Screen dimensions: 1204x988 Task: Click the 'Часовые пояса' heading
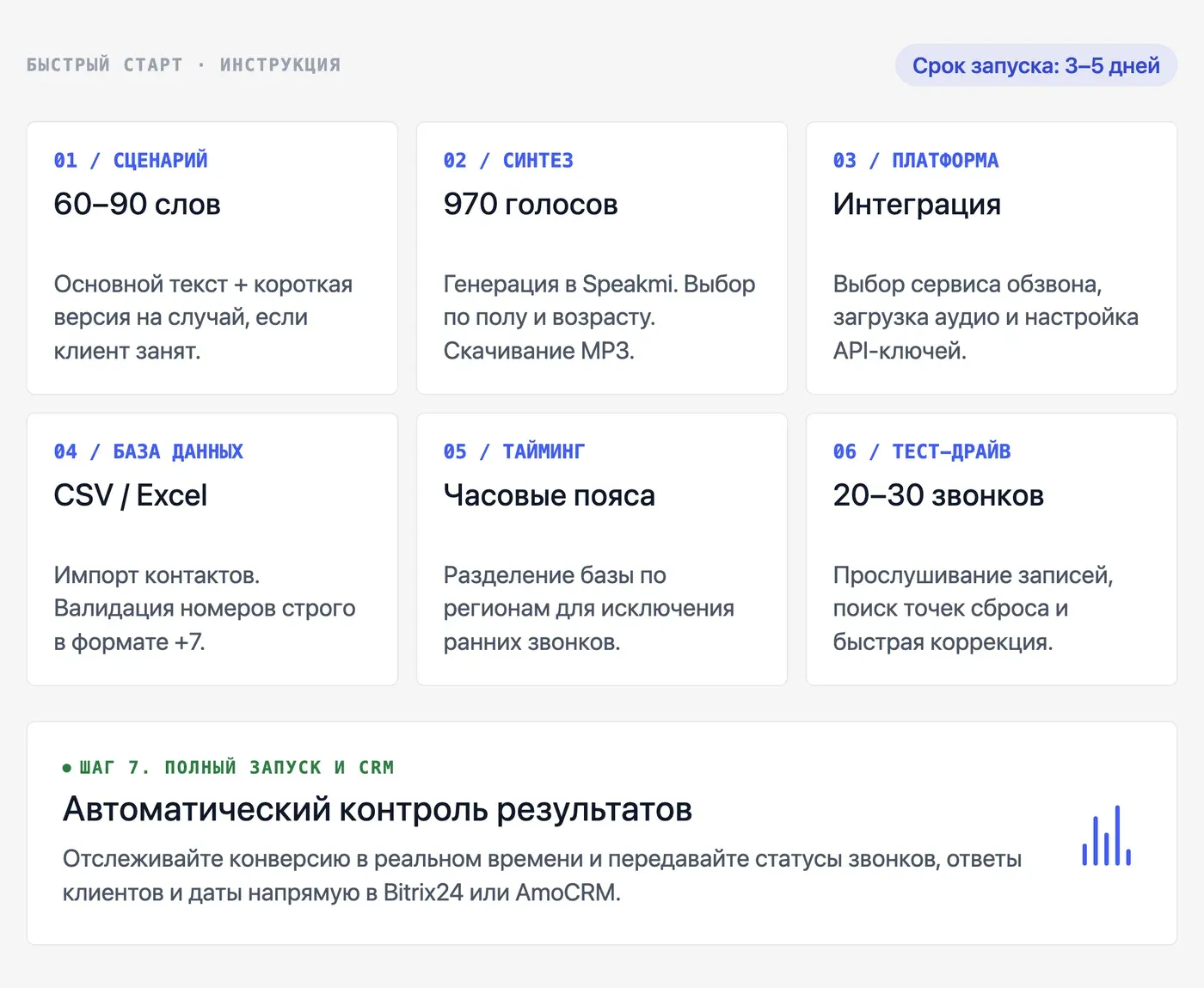550,496
